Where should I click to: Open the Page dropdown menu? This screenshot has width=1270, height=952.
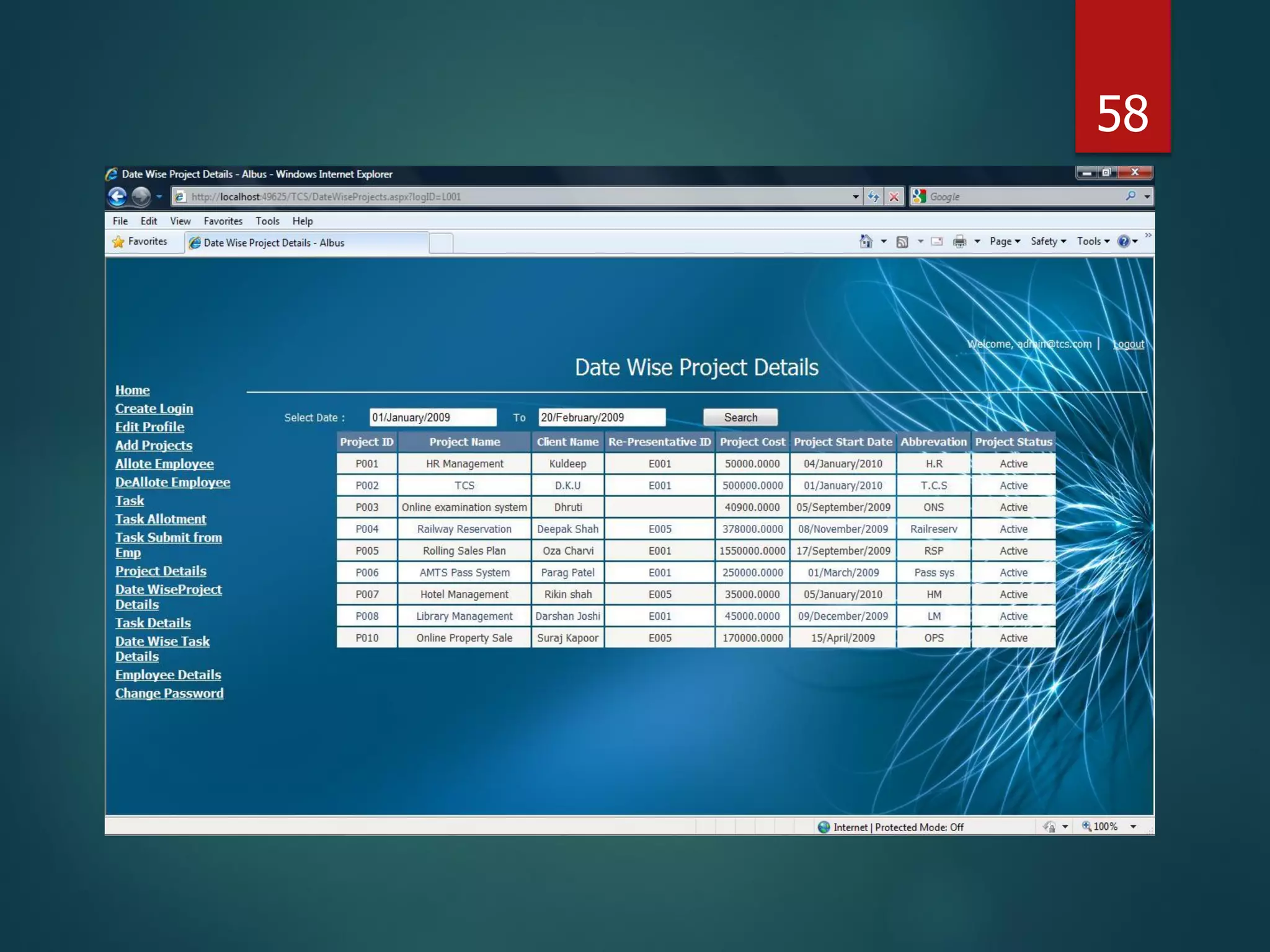pyautogui.click(x=1005, y=242)
